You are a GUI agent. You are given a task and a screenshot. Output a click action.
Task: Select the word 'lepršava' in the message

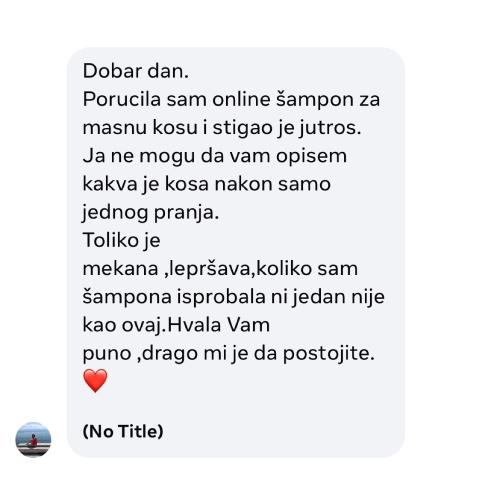point(210,269)
